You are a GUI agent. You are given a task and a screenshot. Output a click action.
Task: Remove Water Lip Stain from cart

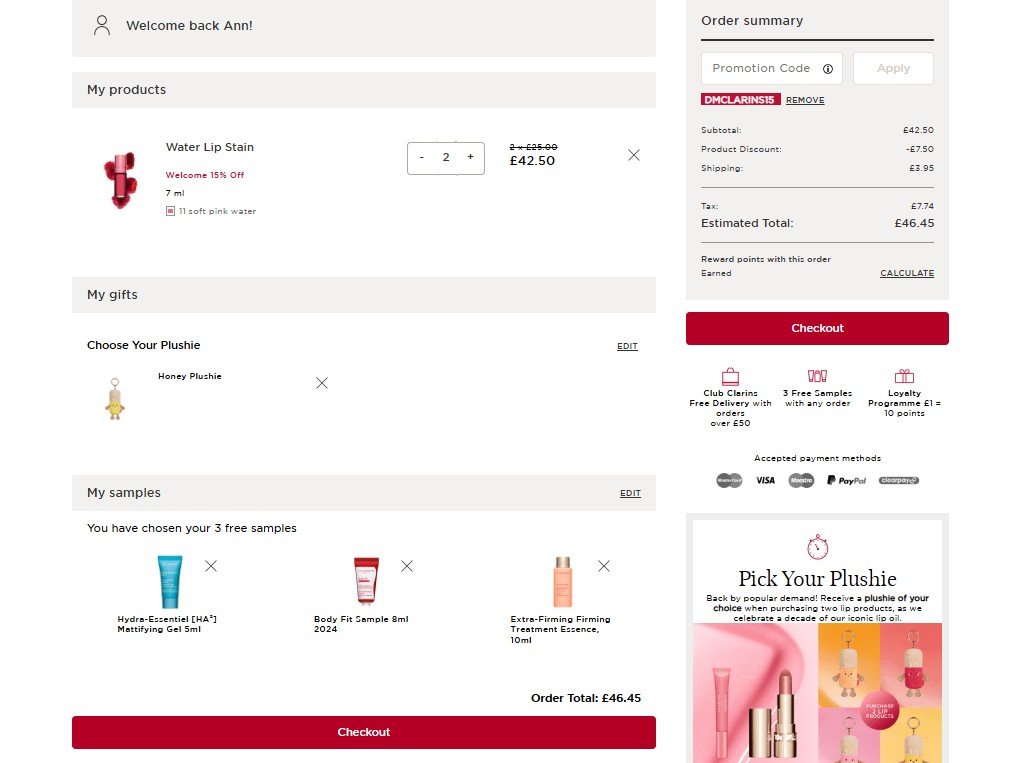[634, 155]
